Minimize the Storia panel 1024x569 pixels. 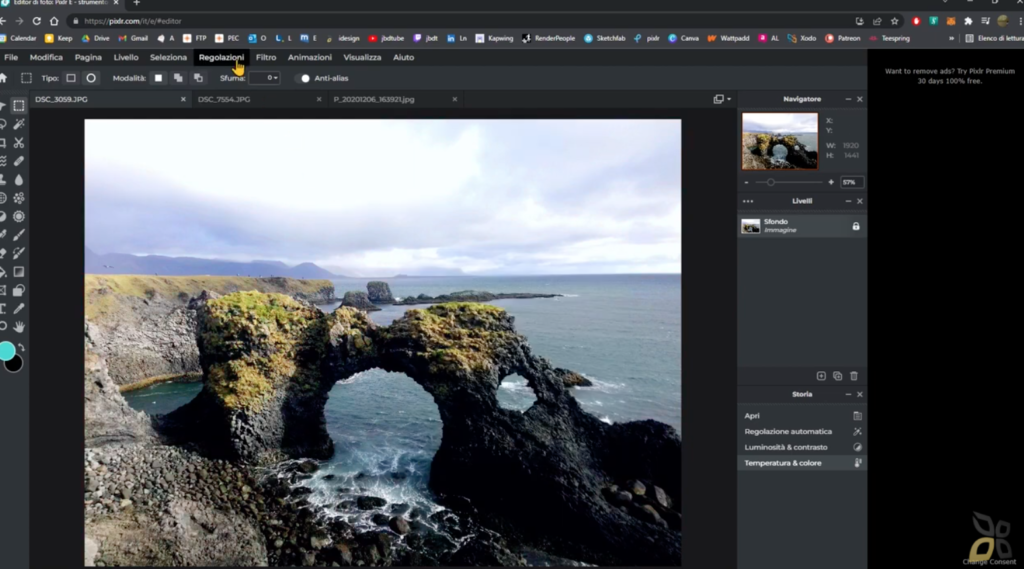click(848, 395)
